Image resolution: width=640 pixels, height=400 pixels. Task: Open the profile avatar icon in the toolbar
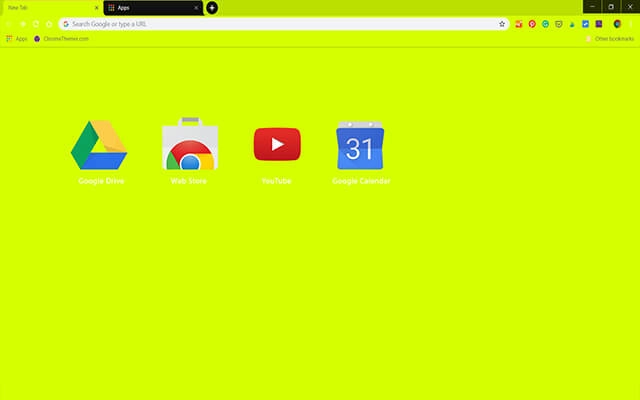[x=617, y=24]
